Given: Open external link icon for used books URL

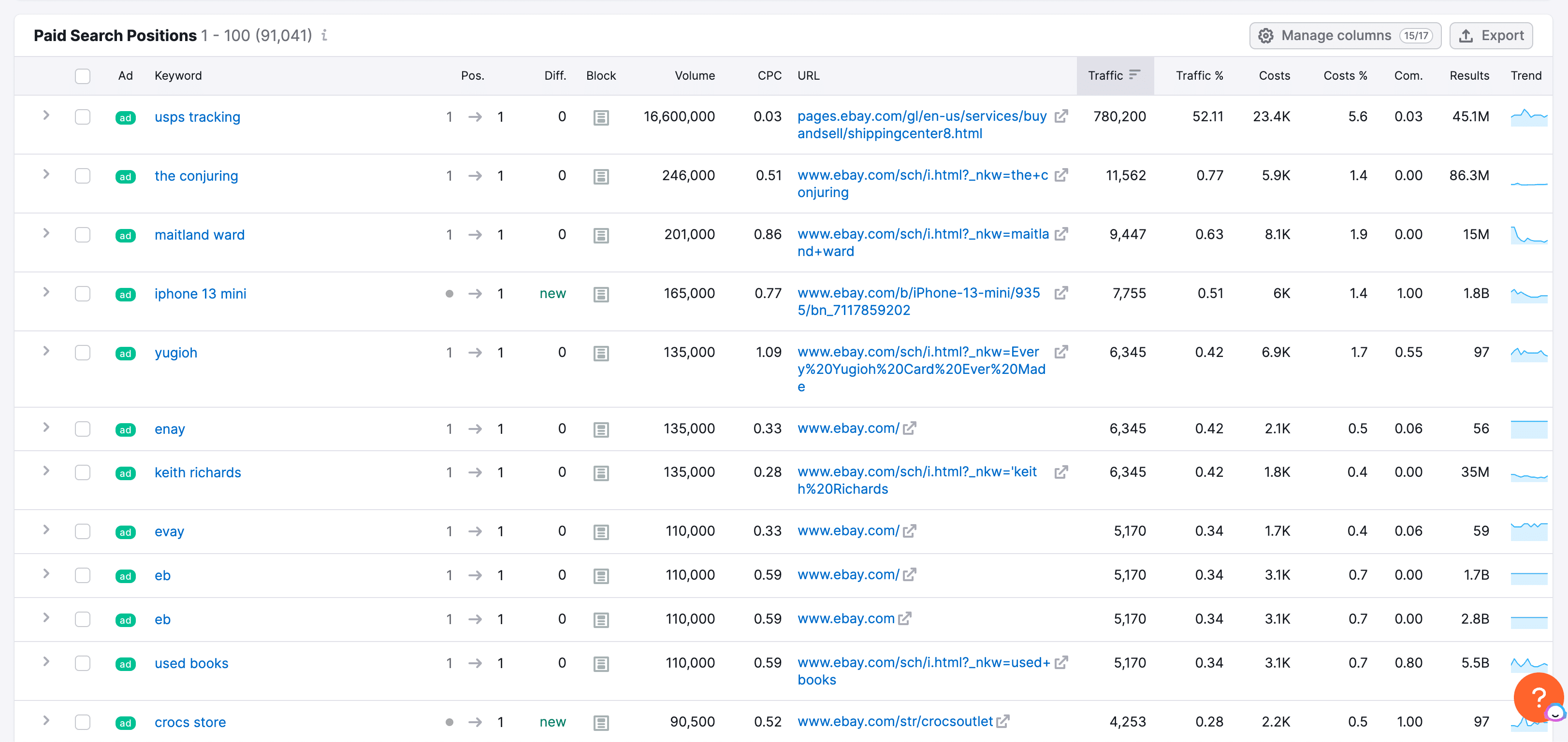Looking at the screenshot, I should point(1061,662).
